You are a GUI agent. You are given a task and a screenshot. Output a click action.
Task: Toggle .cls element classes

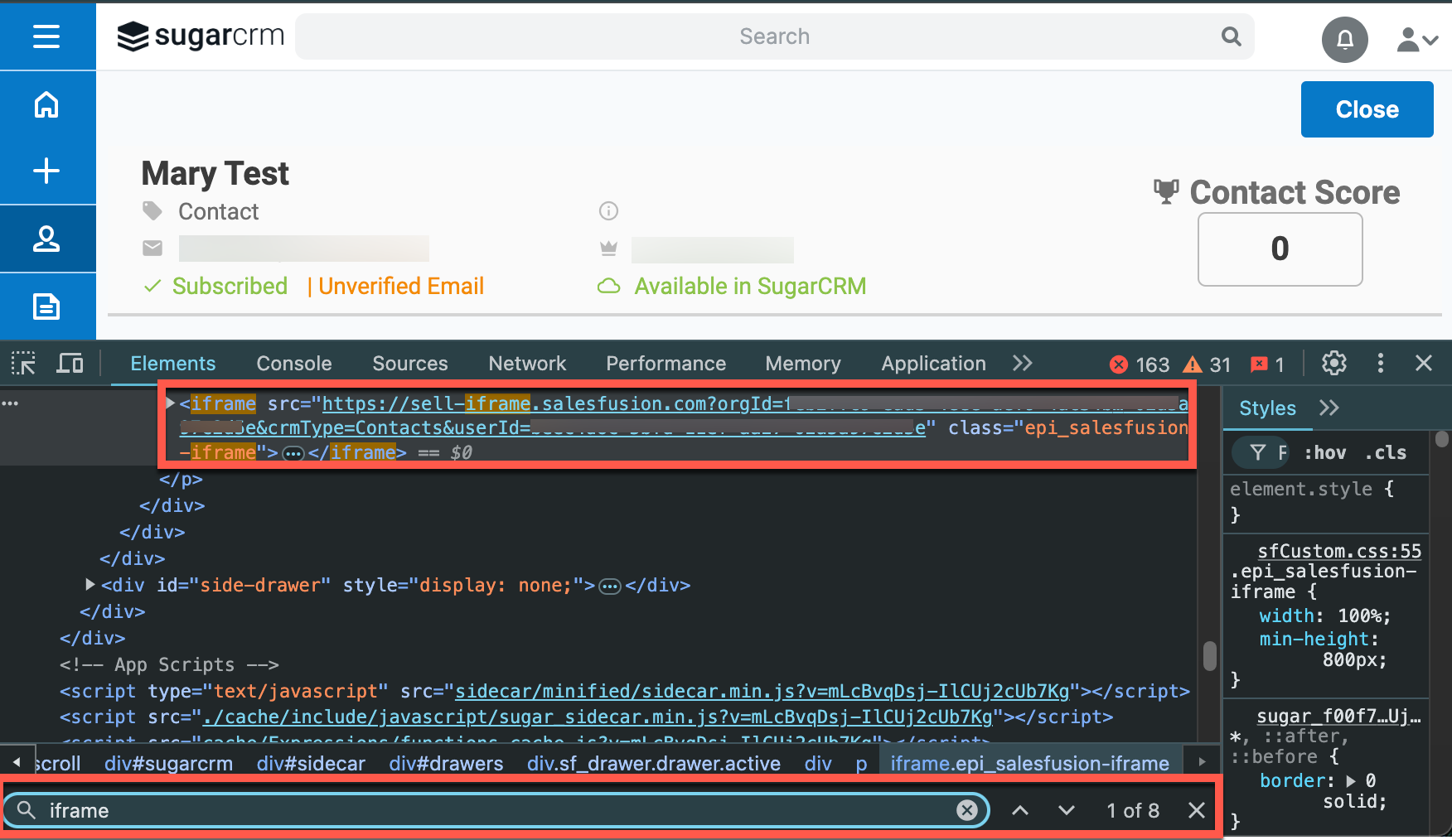point(1386,452)
